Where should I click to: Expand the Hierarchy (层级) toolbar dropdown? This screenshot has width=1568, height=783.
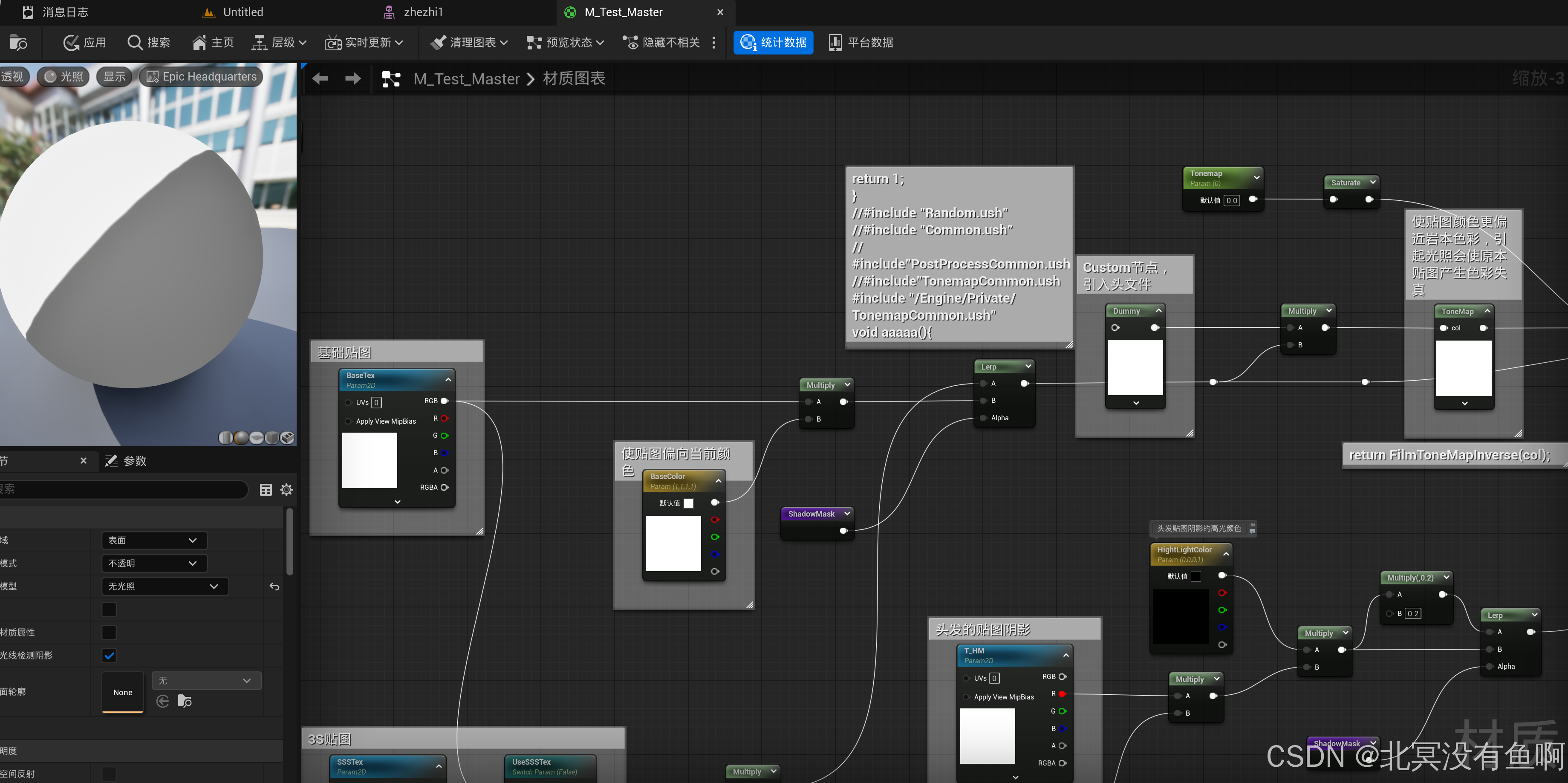point(279,43)
